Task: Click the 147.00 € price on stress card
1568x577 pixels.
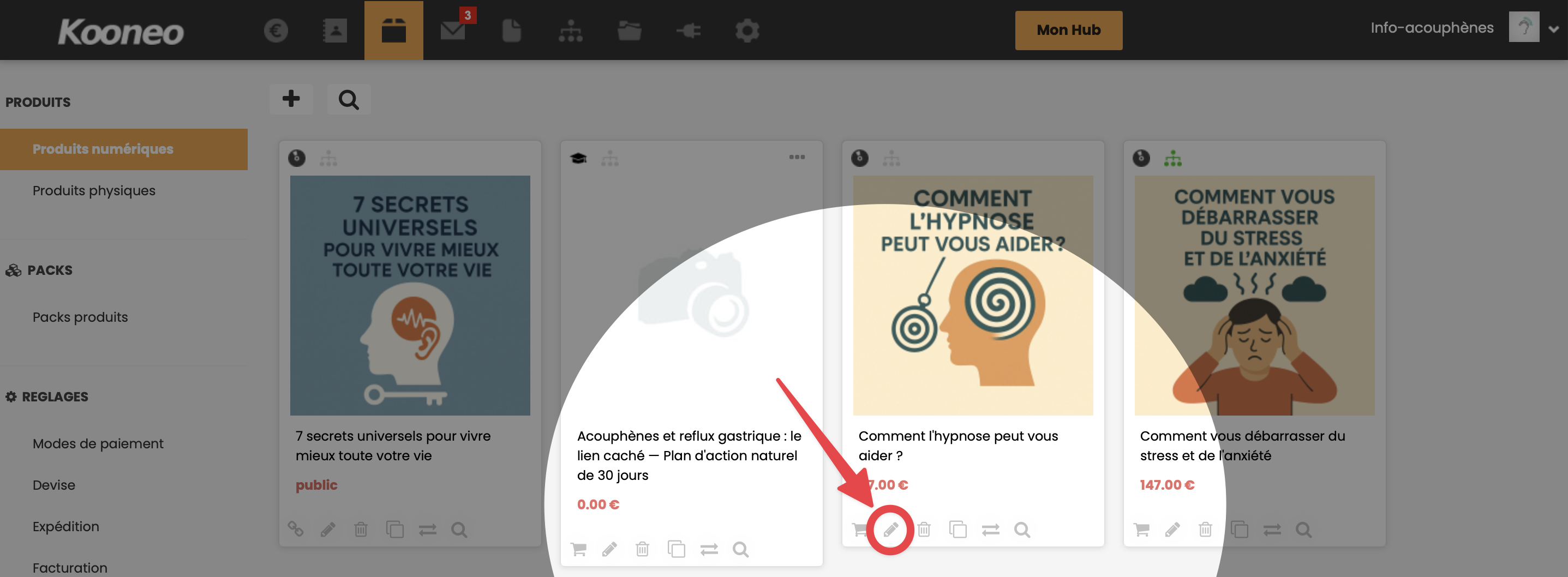Action: pyautogui.click(x=1167, y=485)
